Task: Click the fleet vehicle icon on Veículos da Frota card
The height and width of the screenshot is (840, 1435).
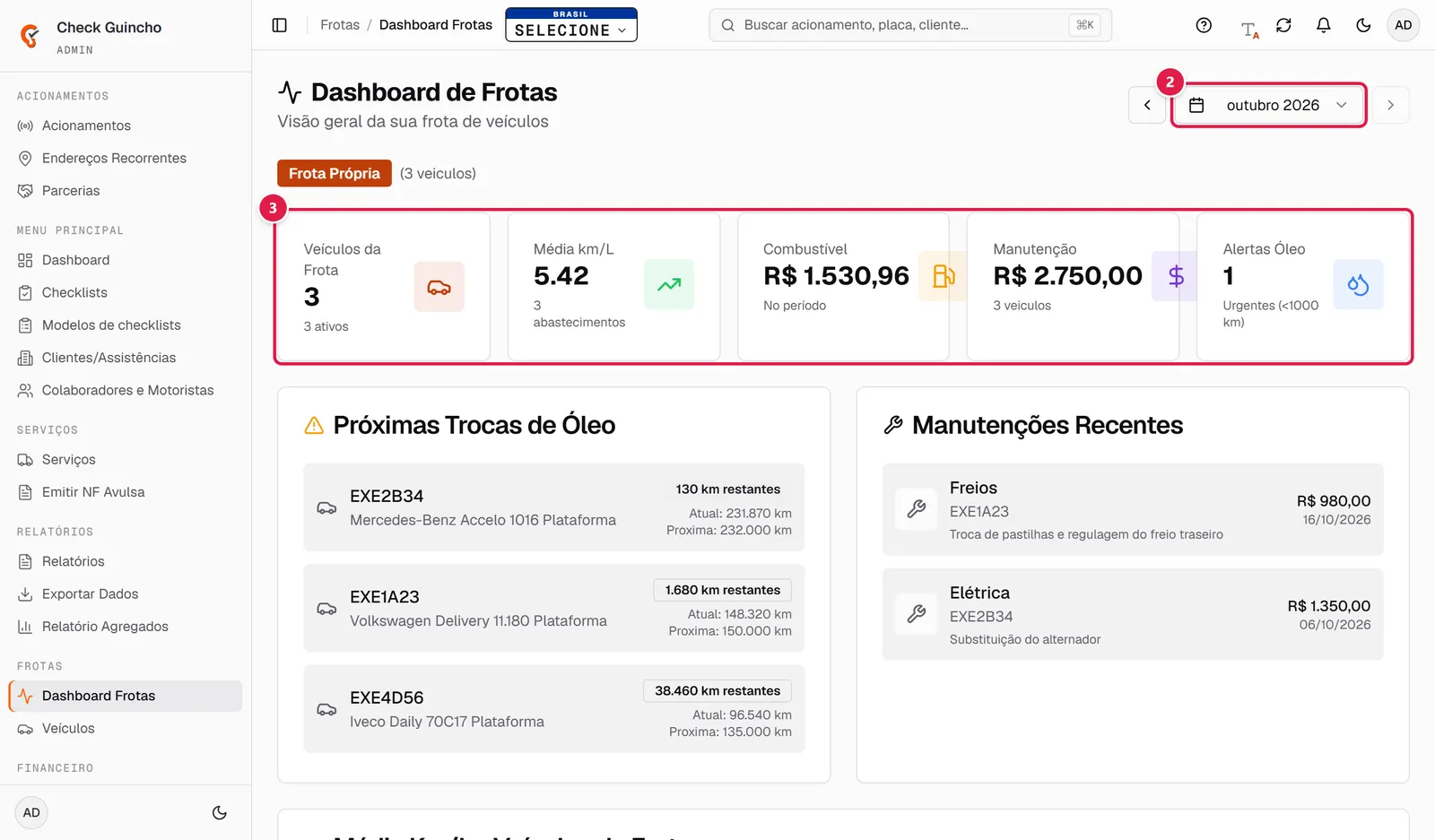Action: [x=439, y=287]
